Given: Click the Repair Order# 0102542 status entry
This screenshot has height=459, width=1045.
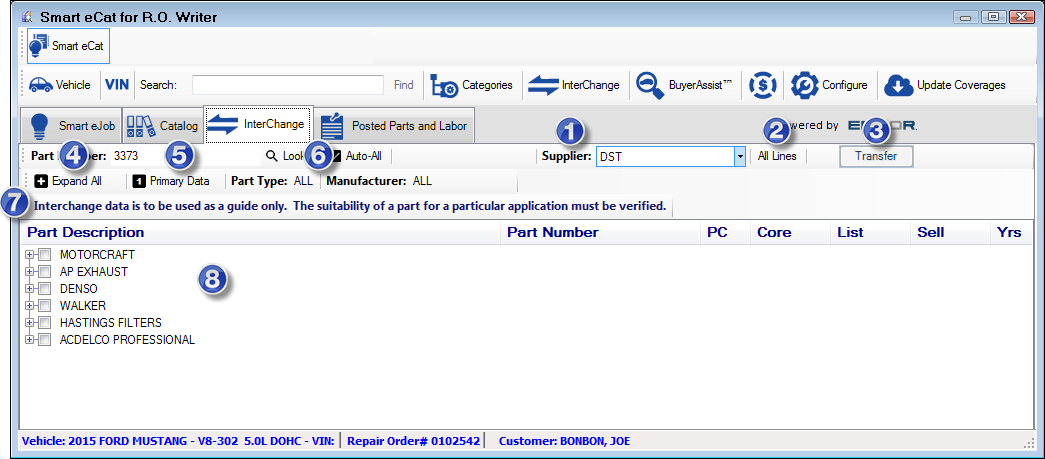Looking at the screenshot, I should (413, 441).
